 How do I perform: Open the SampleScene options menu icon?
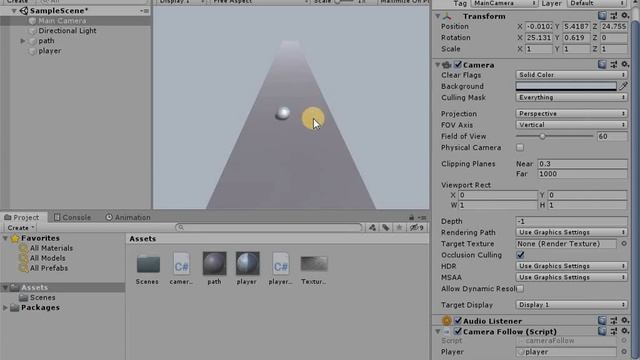[x=144, y=11]
